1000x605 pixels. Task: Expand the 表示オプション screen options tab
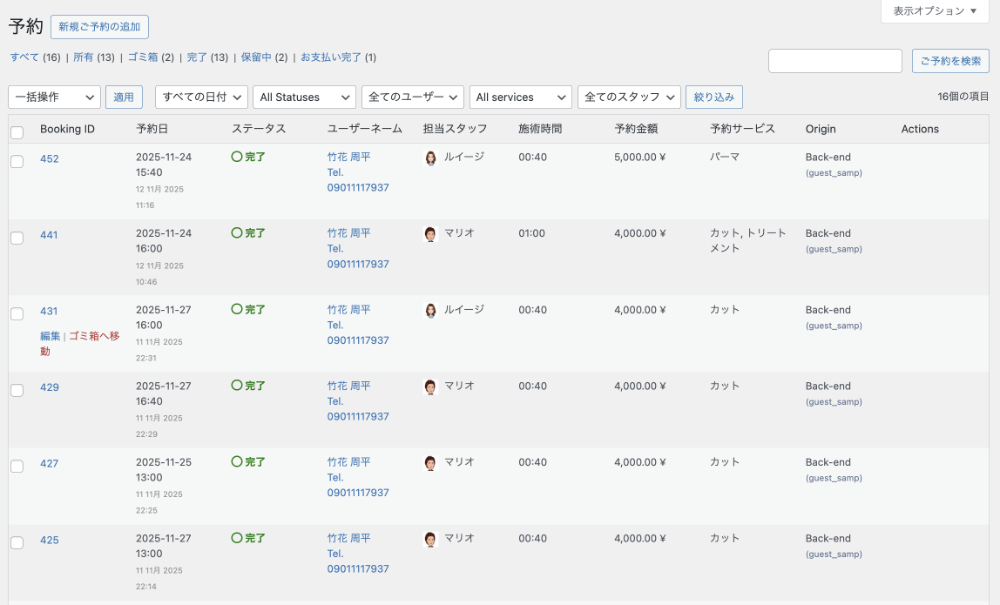coord(934,11)
